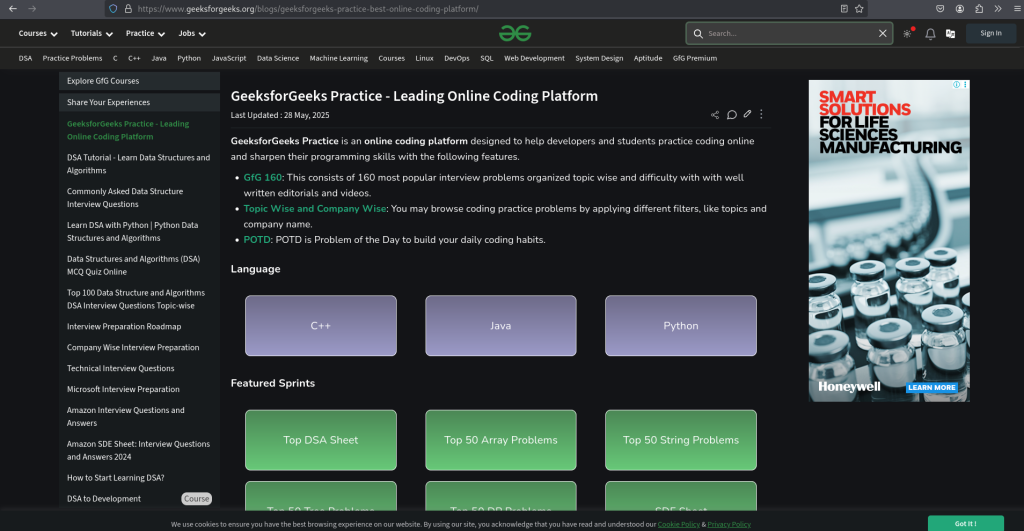Open the language translate icon
This screenshot has height=531, width=1024.
click(950, 34)
